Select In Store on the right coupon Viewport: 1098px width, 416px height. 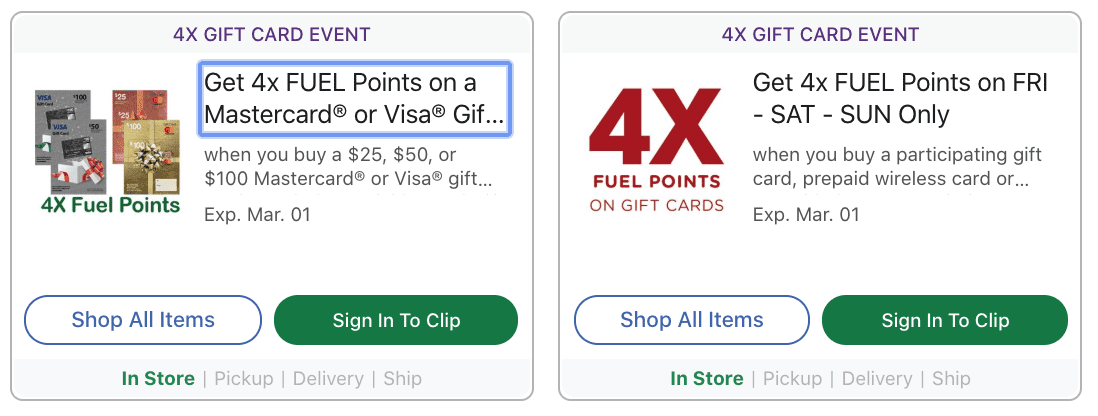(x=707, y=379)
